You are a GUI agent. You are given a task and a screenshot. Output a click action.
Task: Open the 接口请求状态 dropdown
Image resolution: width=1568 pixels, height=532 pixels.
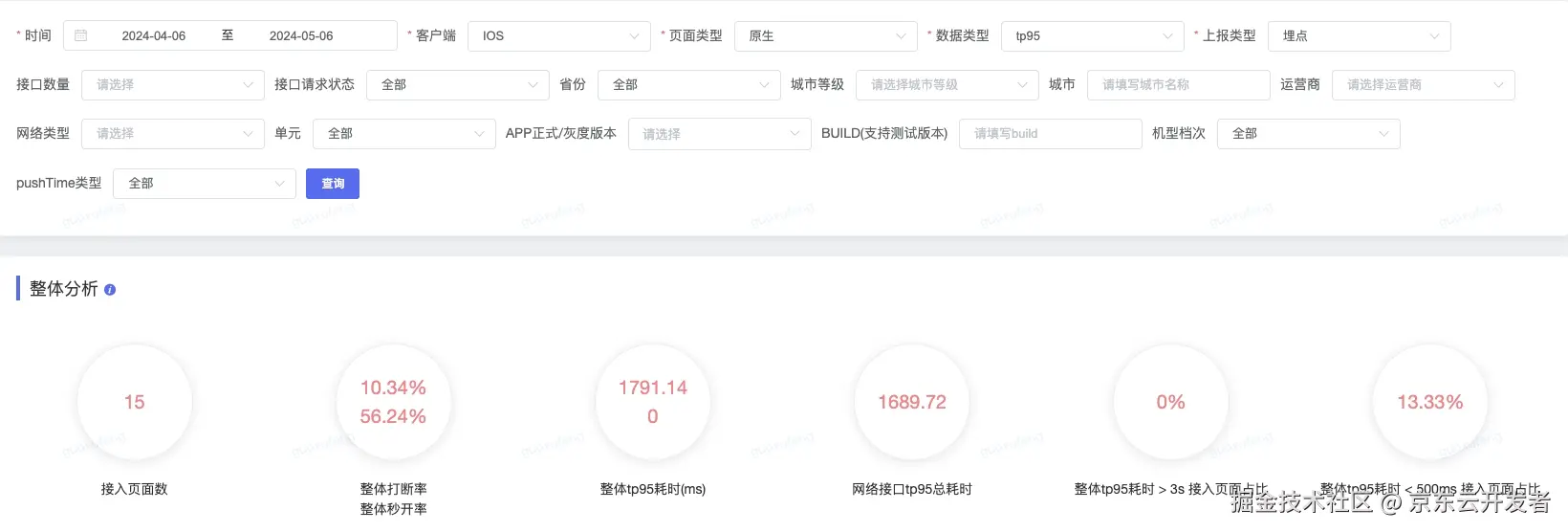(458, 84)
